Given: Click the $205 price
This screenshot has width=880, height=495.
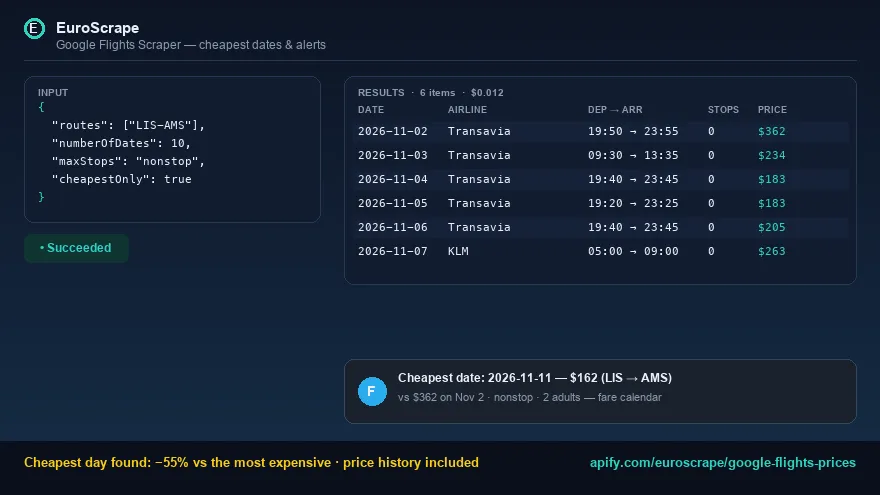Looking at the screenshot, I should coord(772,227).
